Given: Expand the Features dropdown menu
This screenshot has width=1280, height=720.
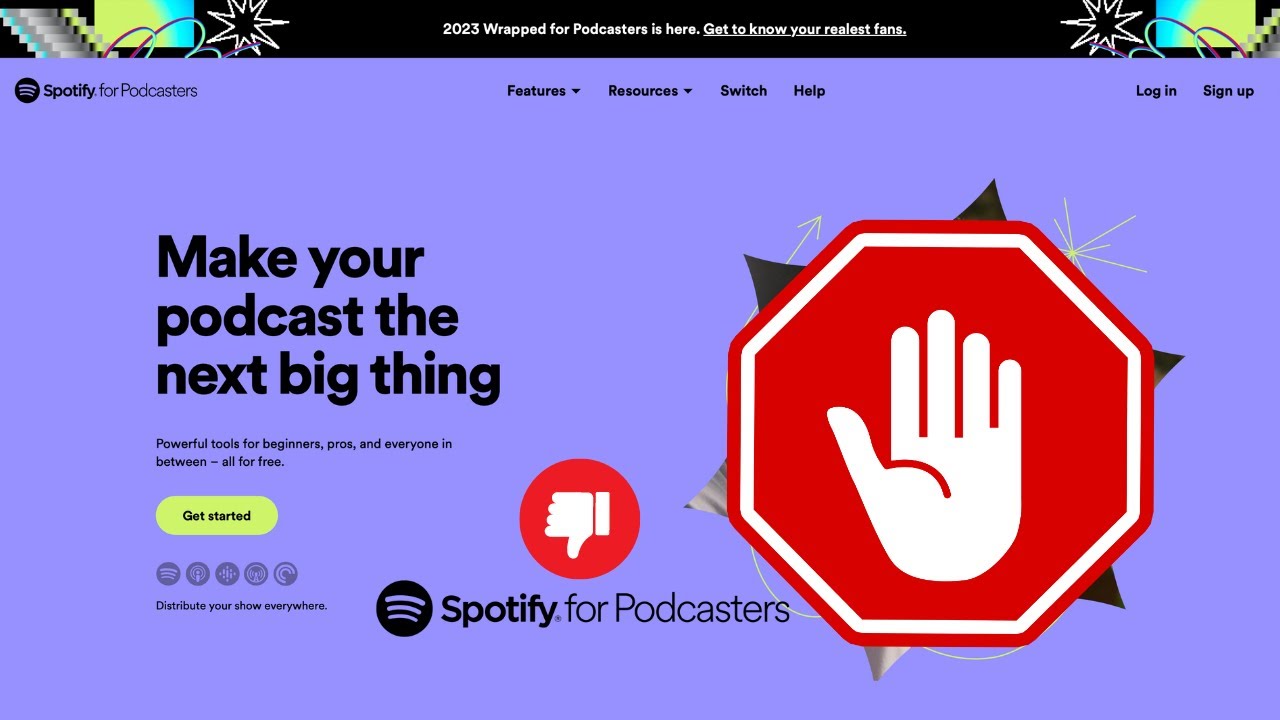Looking at the screenshot, I should [543, 90].
